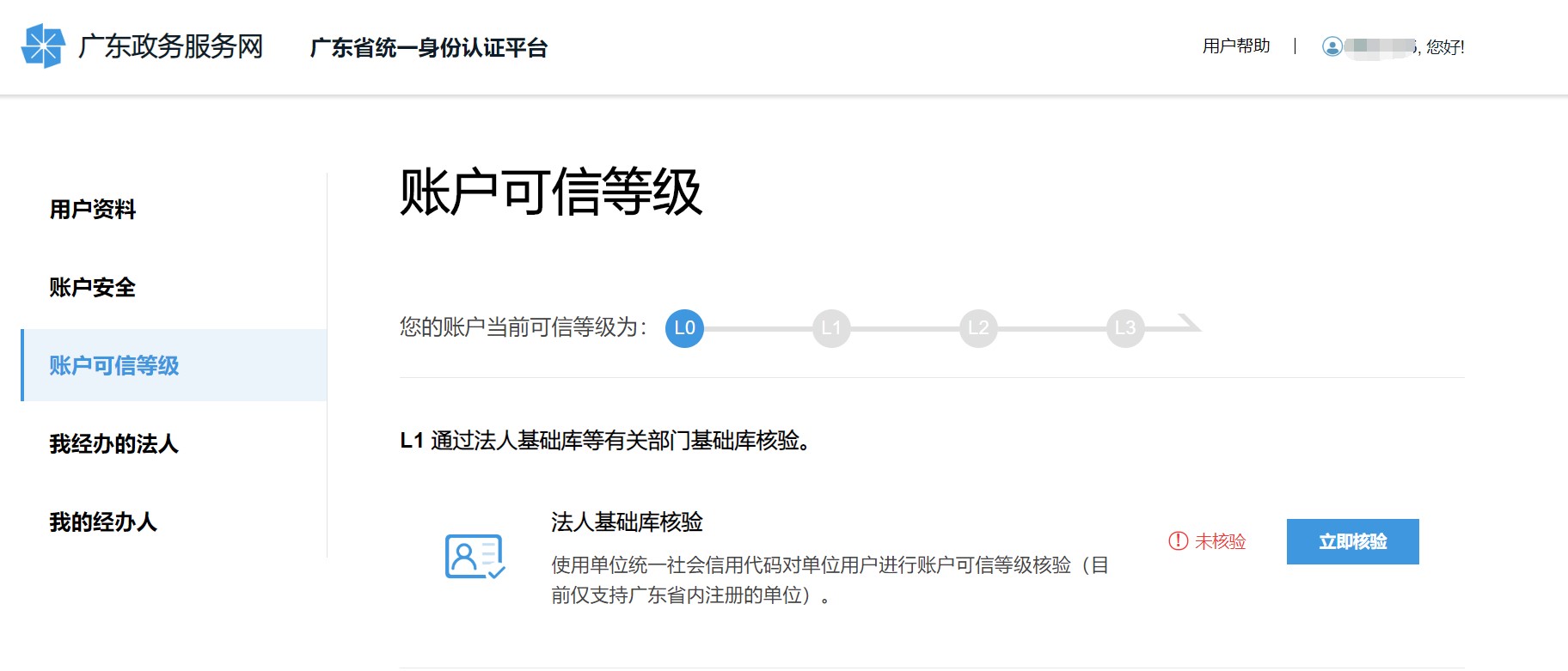Click the red 未核验 warning icon
The height and width of the screenshot is (671, 1568).
[1178, 541]
